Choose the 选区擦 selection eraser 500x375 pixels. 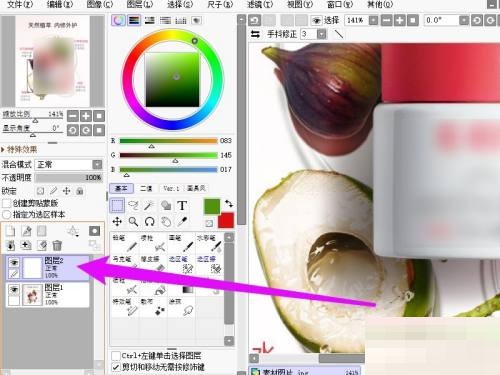[x=209, y=264]
